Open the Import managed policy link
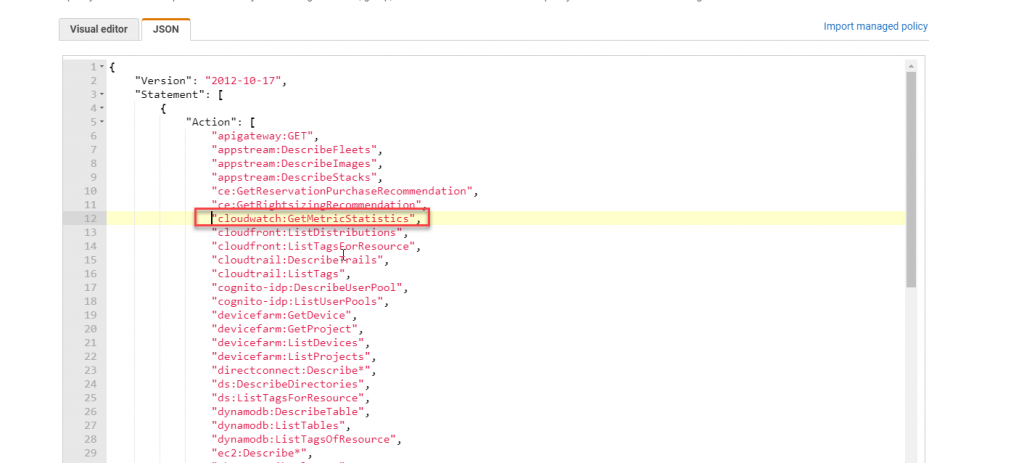This screenshot has width=1024, height=463. [875, 26]
